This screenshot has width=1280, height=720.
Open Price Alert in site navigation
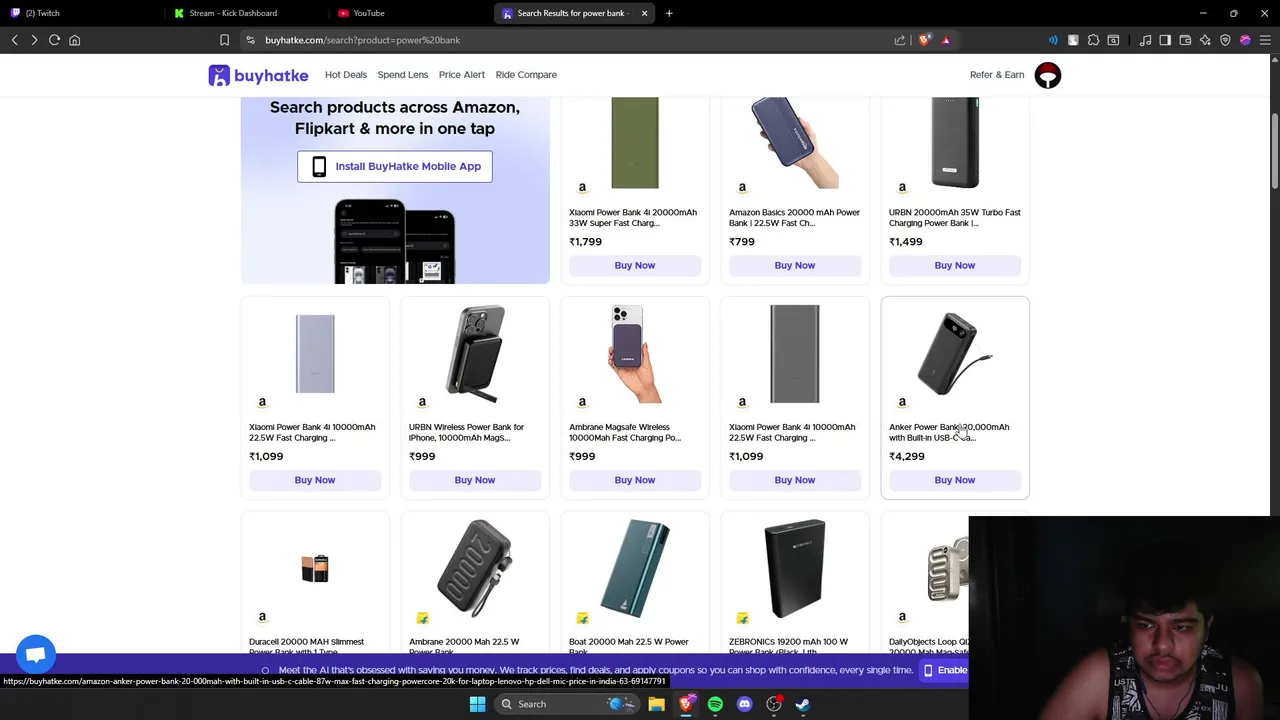point(462,75)
